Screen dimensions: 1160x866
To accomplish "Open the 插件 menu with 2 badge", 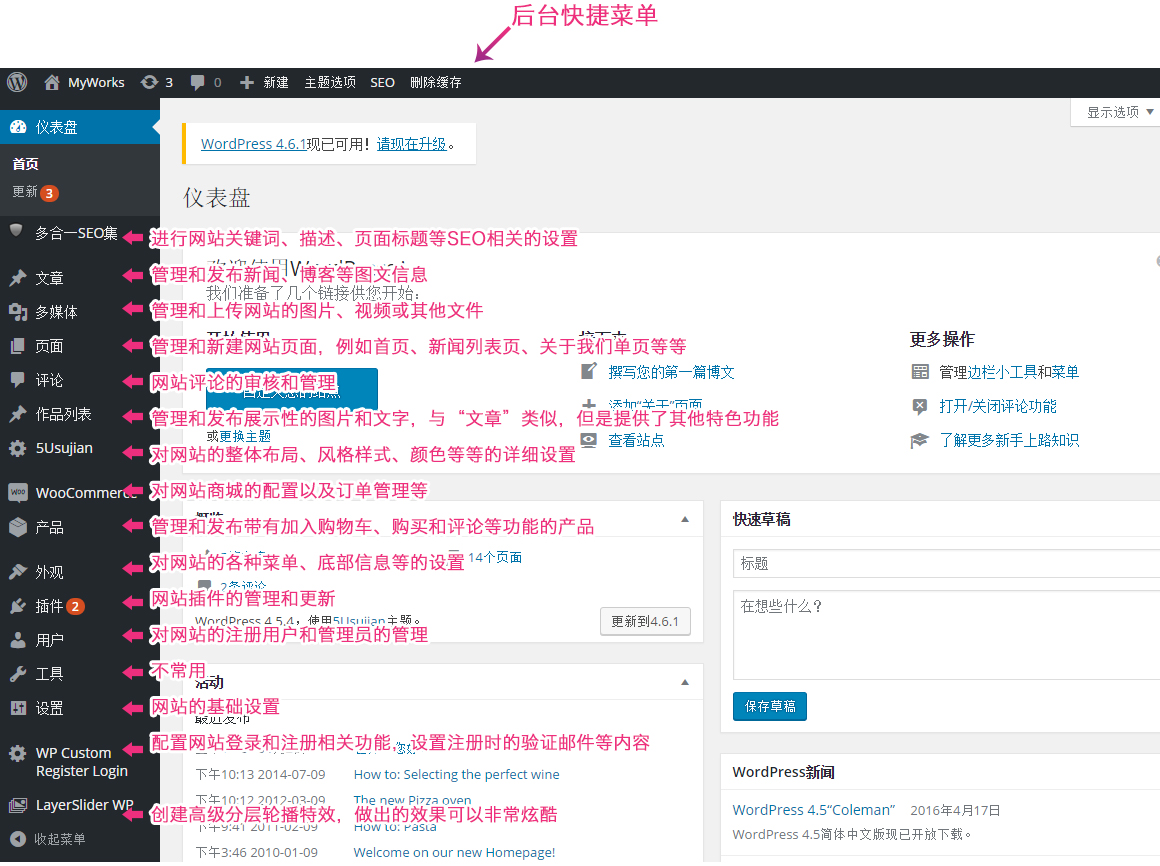I will [59, 606].
